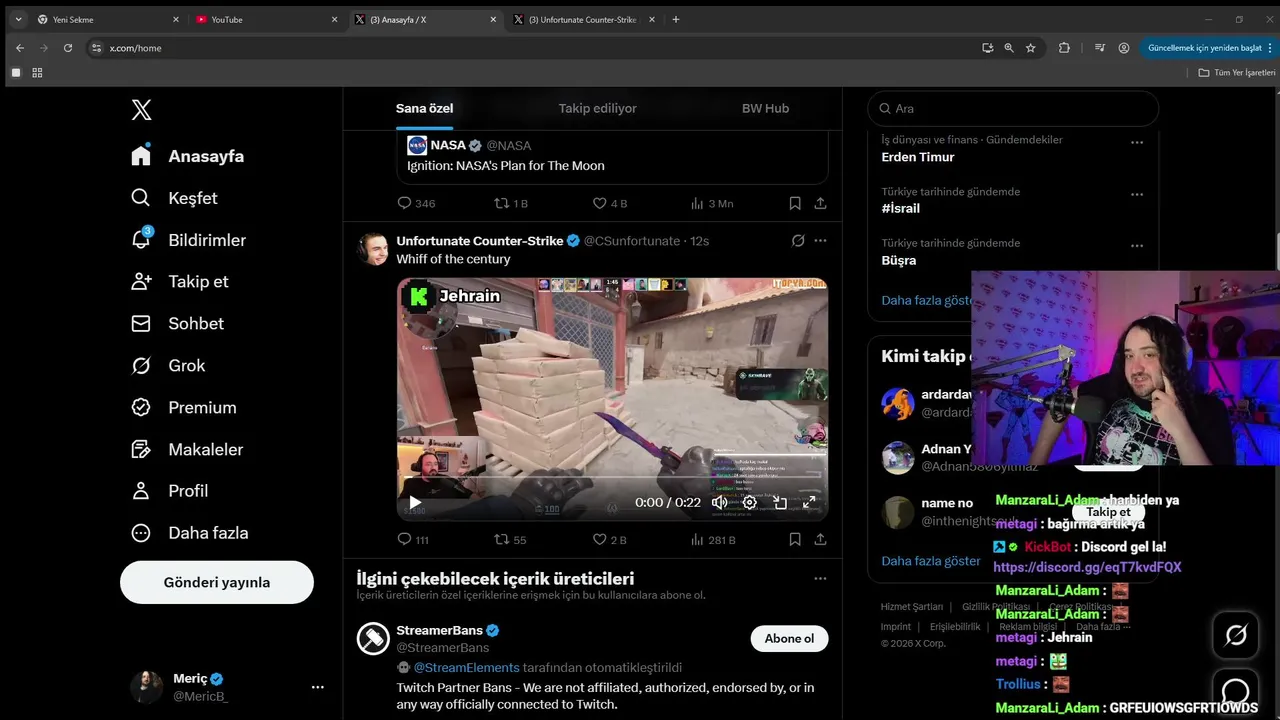Open Premium page
The height and width of the screenshot is (720, 1280).
click(x=184, y=407)
